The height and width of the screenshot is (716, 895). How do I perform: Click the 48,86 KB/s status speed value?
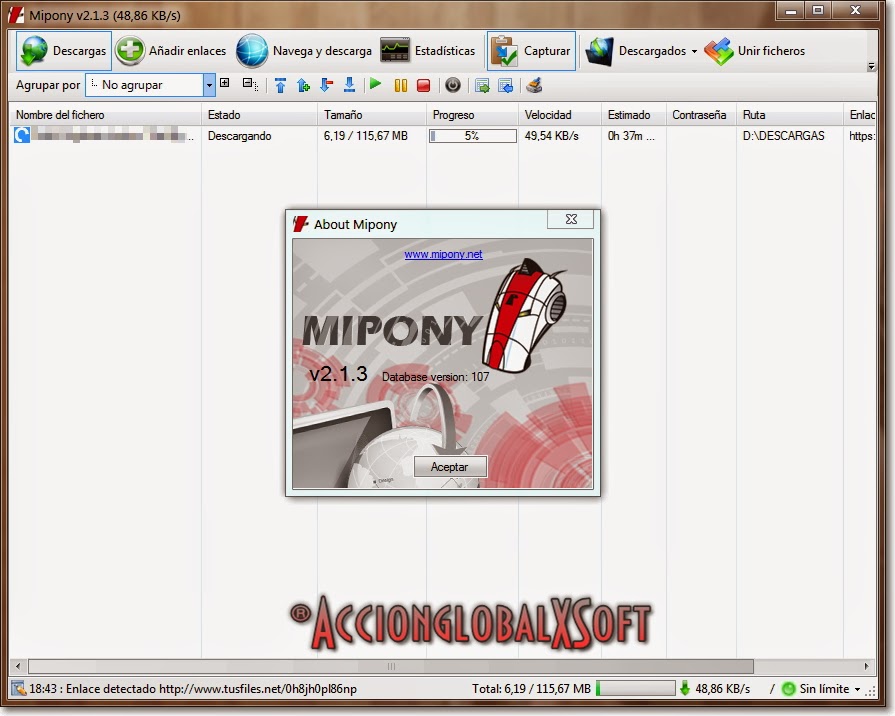point(723,689)
